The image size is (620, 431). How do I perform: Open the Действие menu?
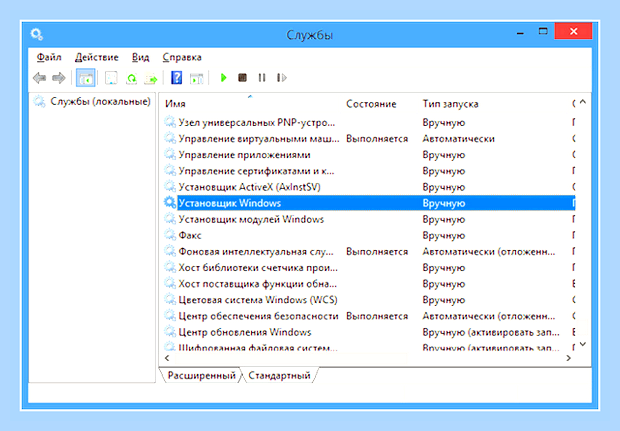pyautogui.click(x=97, y=57)
